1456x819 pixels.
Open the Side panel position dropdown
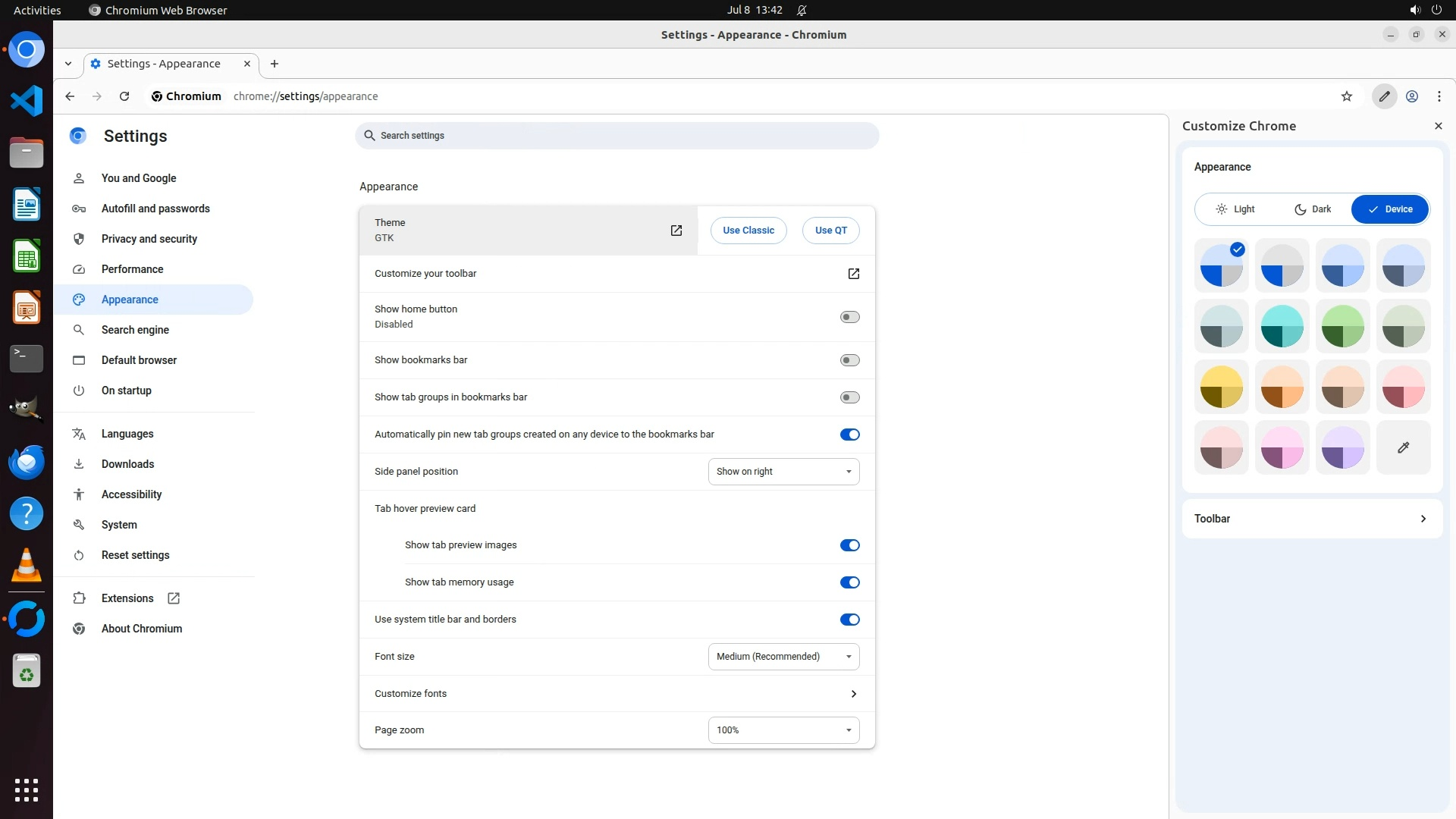783,472
